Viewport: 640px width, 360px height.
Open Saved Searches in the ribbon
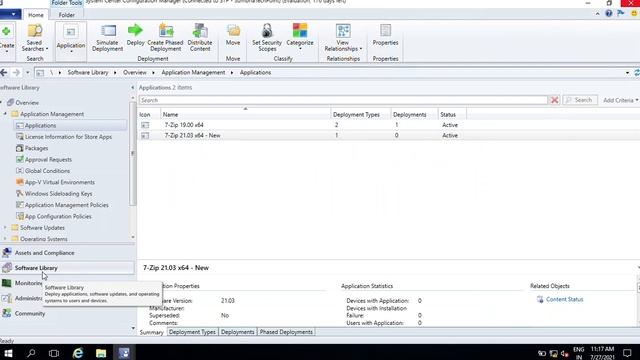(x=35, y=38)
